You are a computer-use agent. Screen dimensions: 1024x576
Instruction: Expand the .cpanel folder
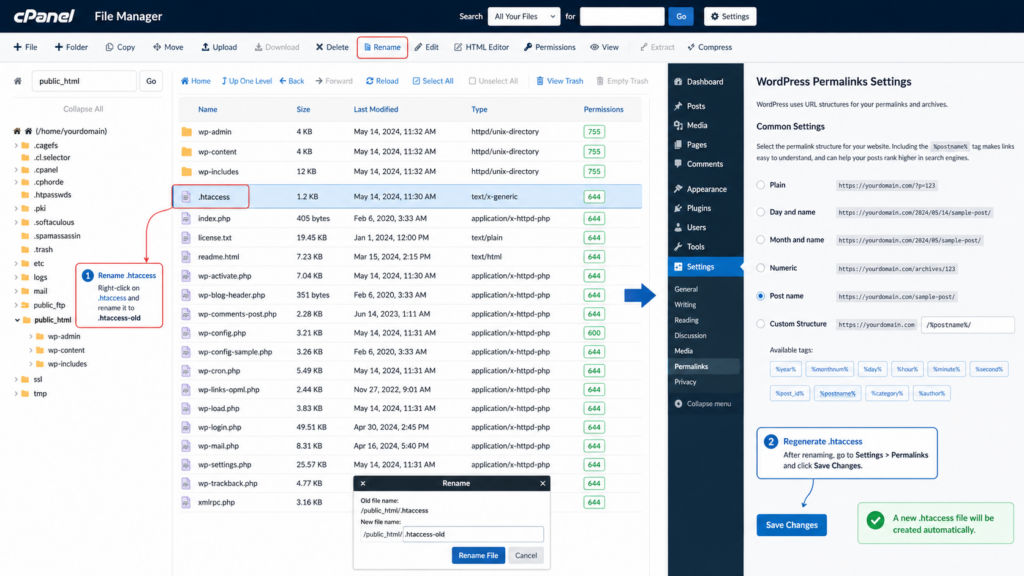pos(16,170)
